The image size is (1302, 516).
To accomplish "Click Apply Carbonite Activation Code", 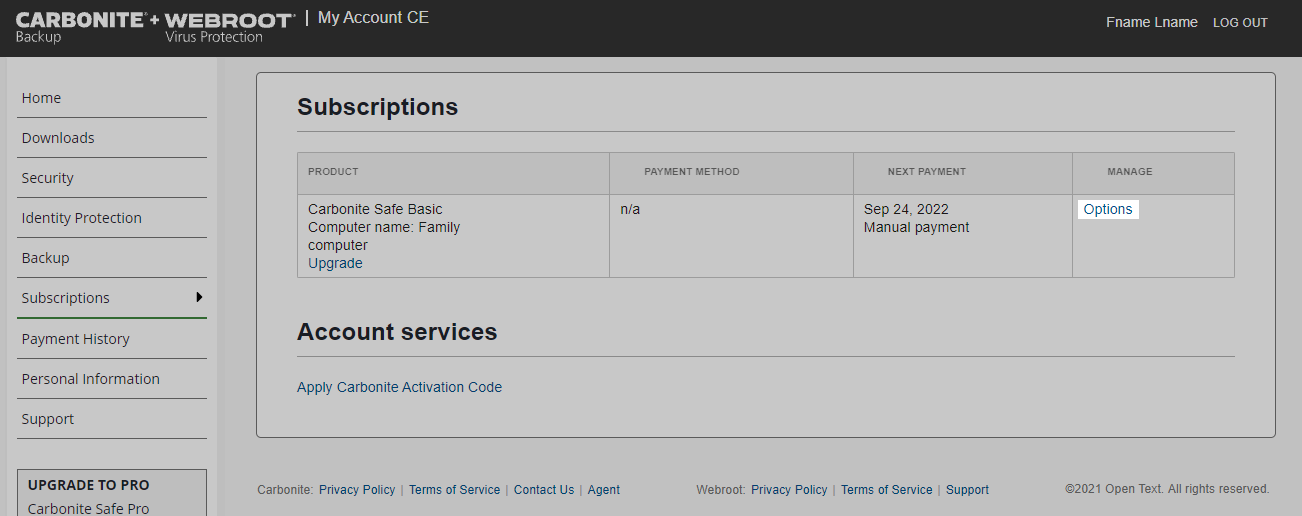I will coord(399,387).
